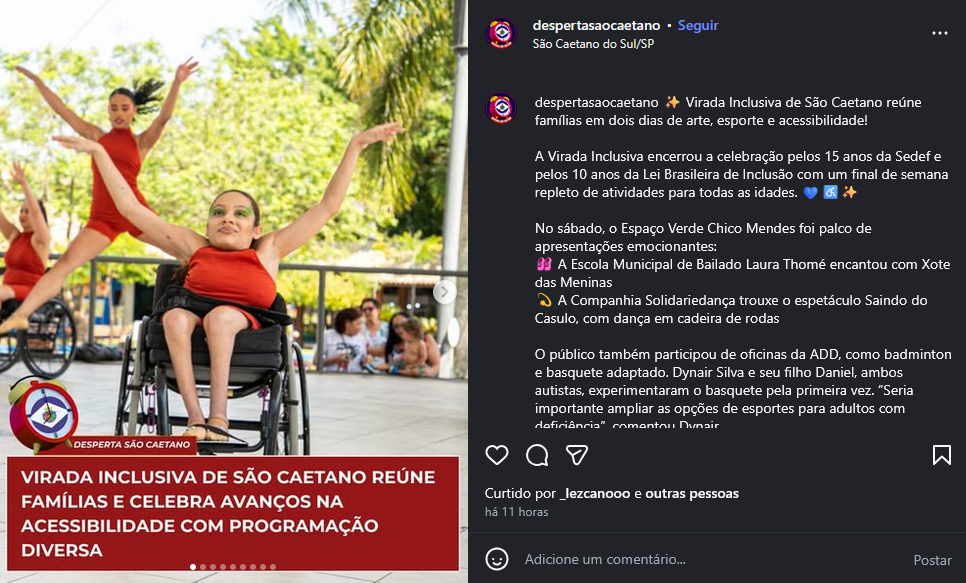
Task: Submit comment with Postar button
Action: coord(932,560)
